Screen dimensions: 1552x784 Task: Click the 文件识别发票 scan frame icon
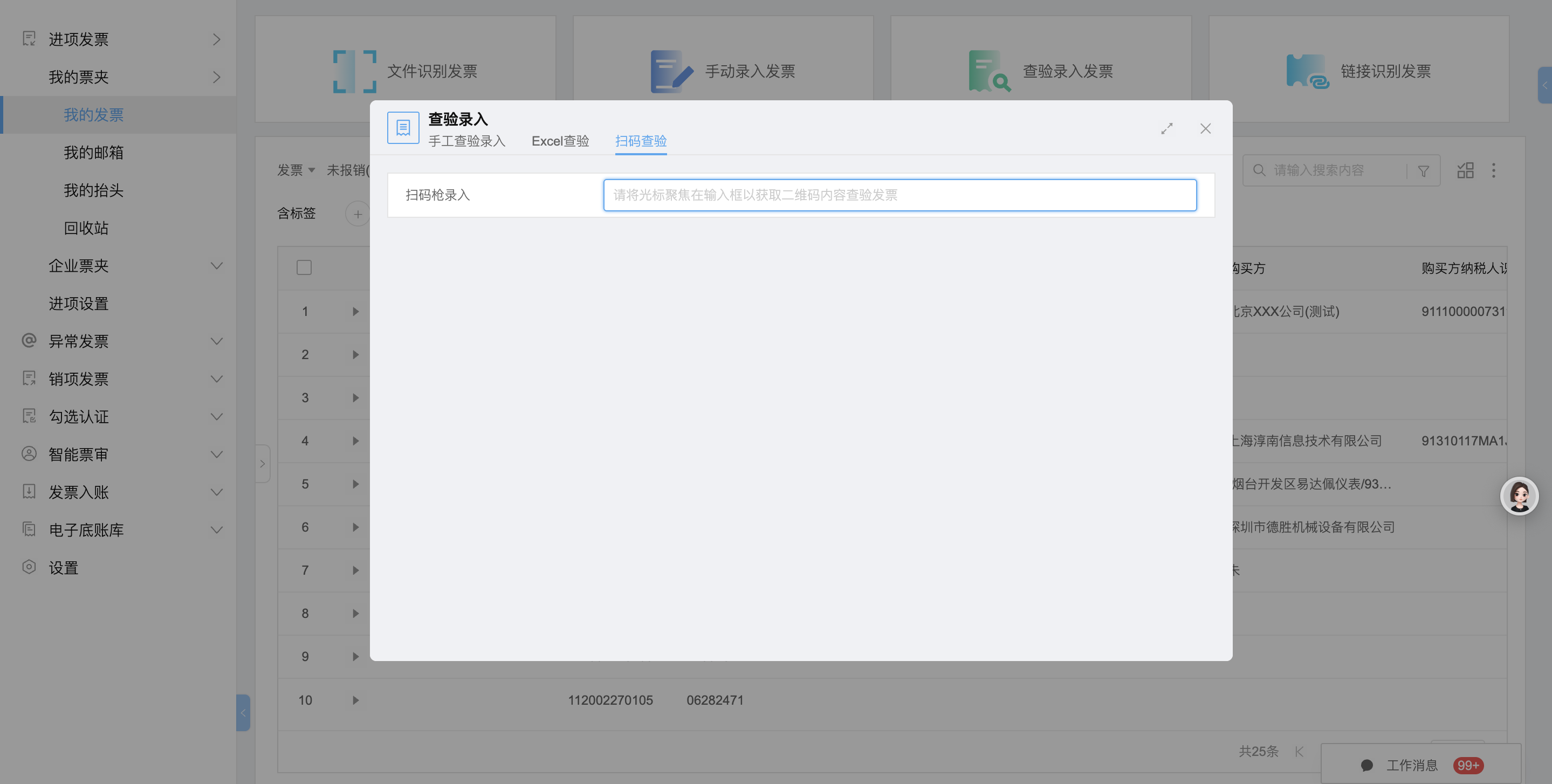coord(355,71)
